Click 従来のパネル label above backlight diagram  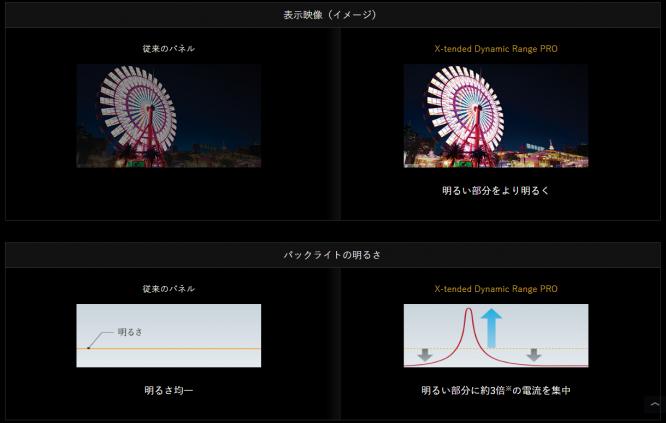169,289
